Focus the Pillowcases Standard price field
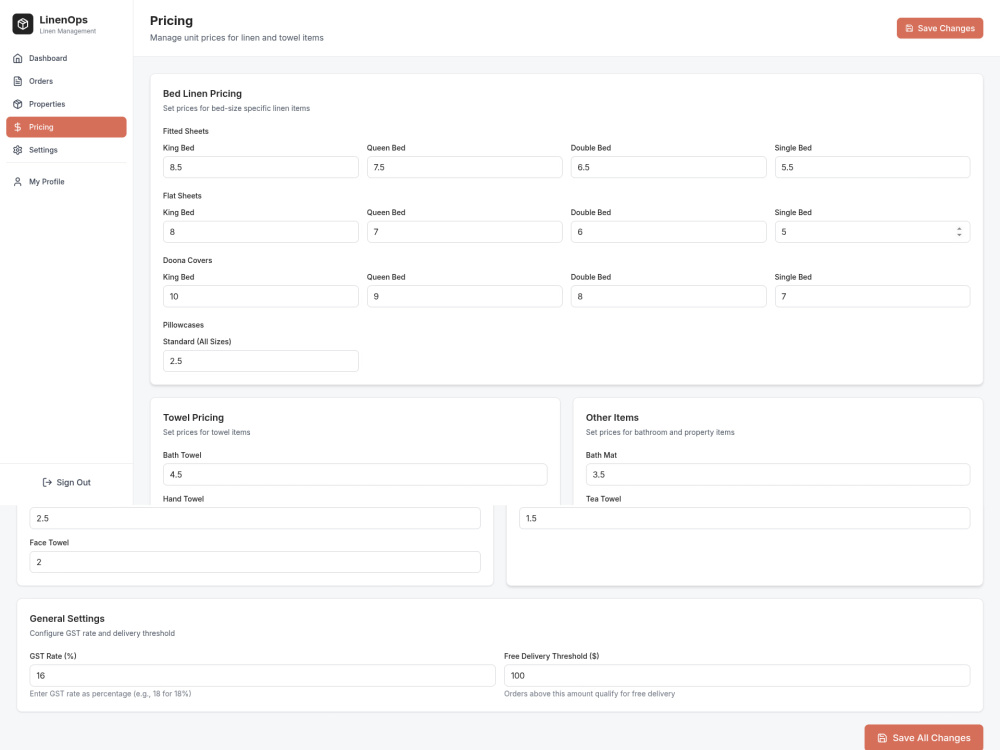The image size is (1000, 750). 260,361
